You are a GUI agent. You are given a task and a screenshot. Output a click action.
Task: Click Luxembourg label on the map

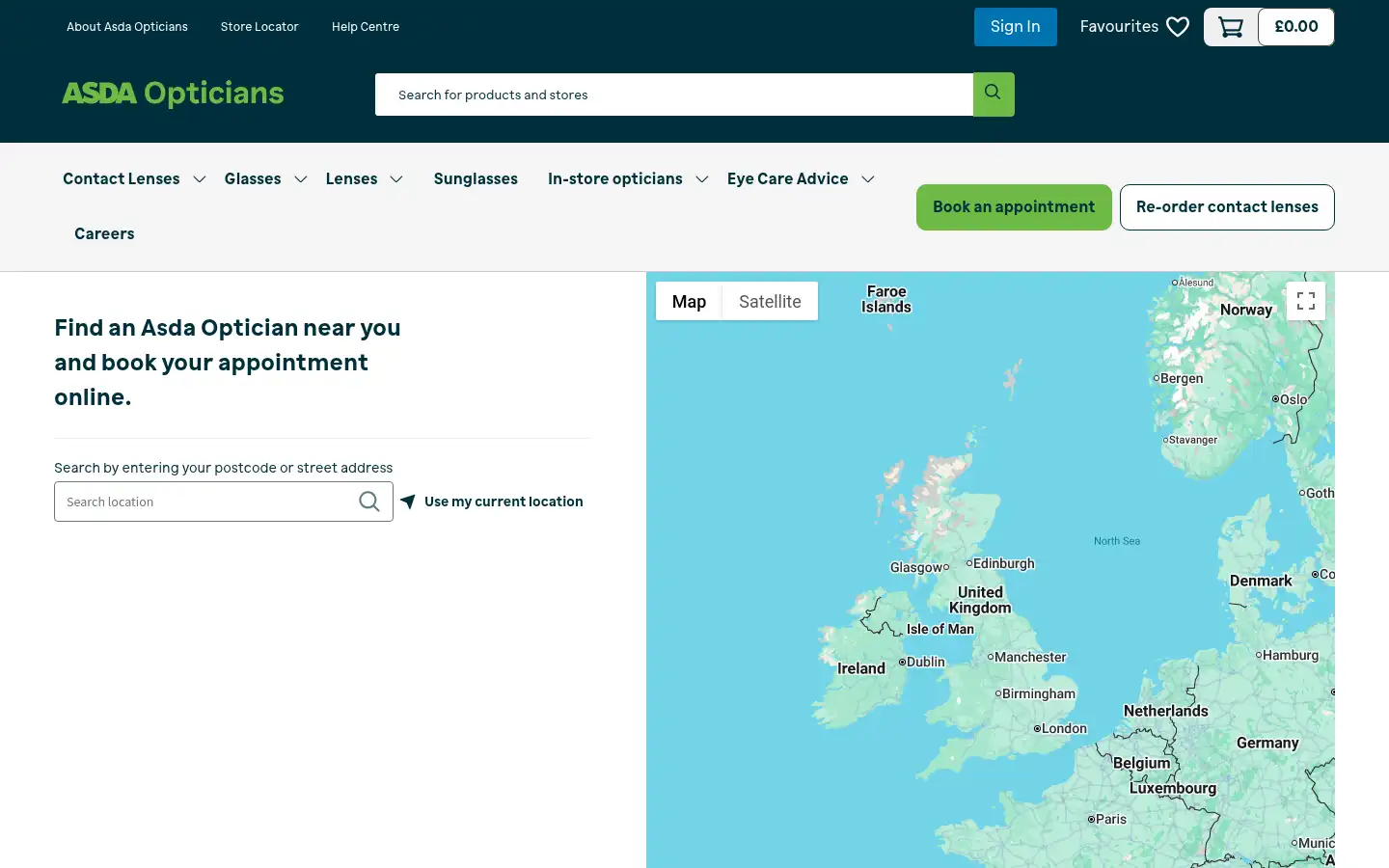click(x=1173, y=788)
